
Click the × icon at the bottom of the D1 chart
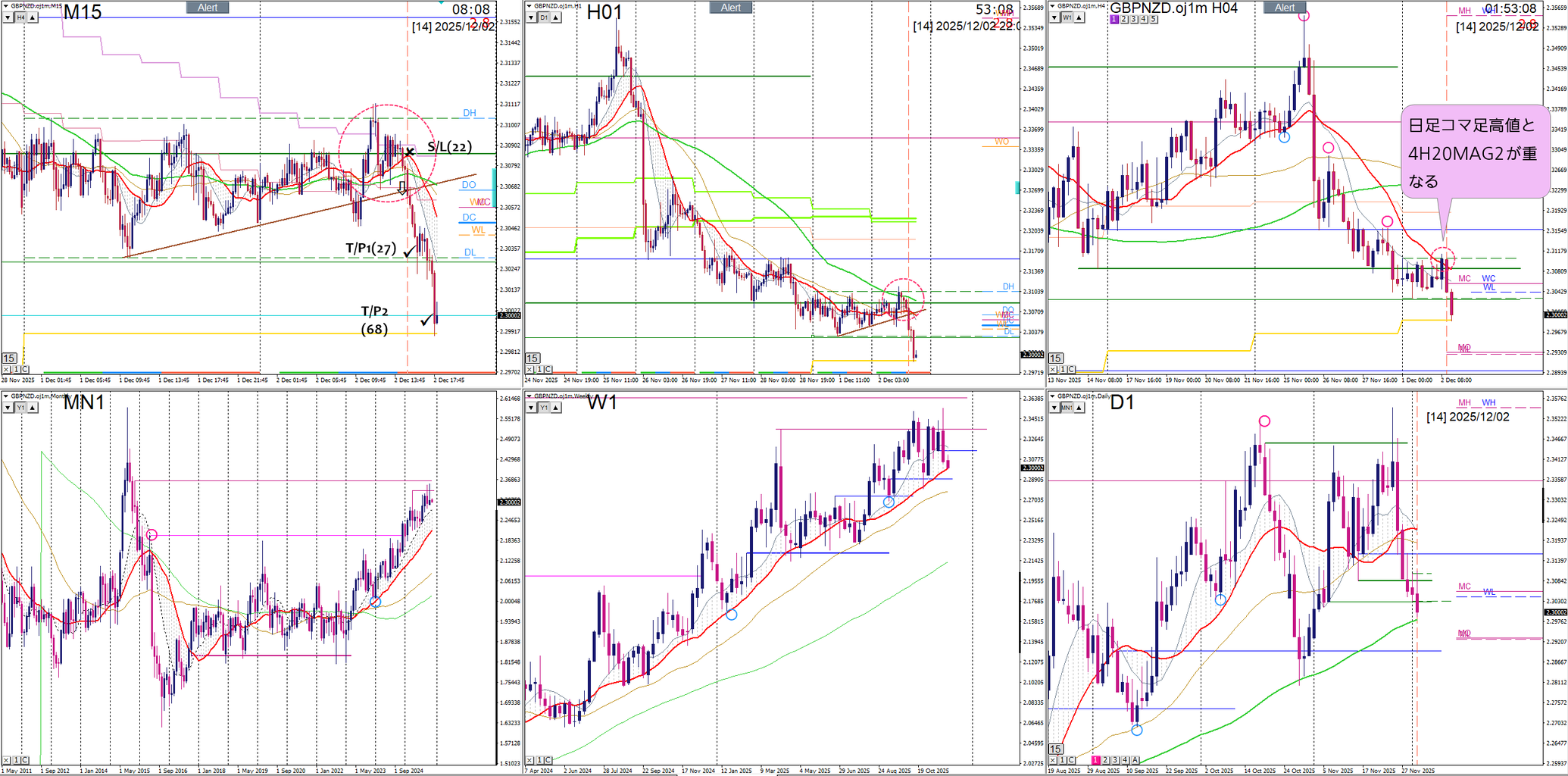[1054, 759]
